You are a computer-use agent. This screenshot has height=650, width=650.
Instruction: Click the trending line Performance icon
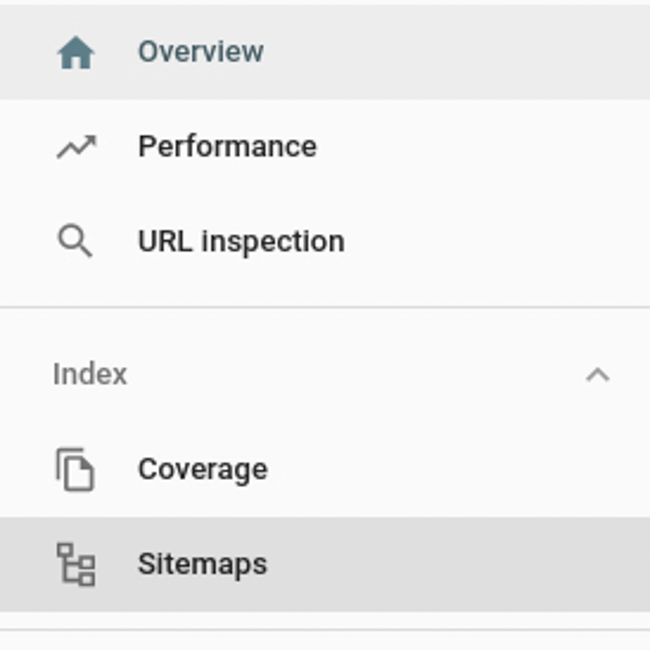(76, 148)
